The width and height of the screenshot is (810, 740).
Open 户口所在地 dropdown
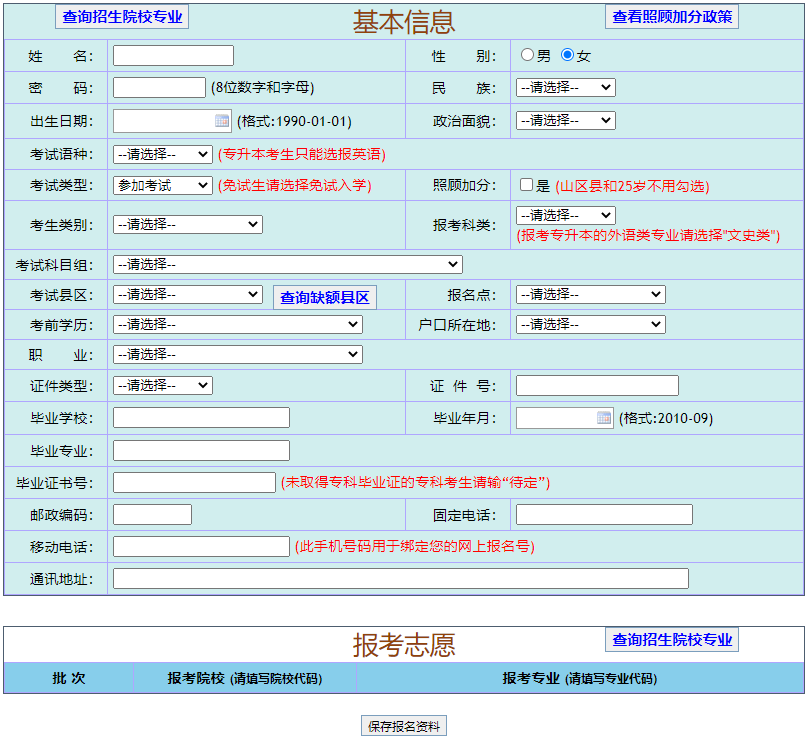pos(590,325)
